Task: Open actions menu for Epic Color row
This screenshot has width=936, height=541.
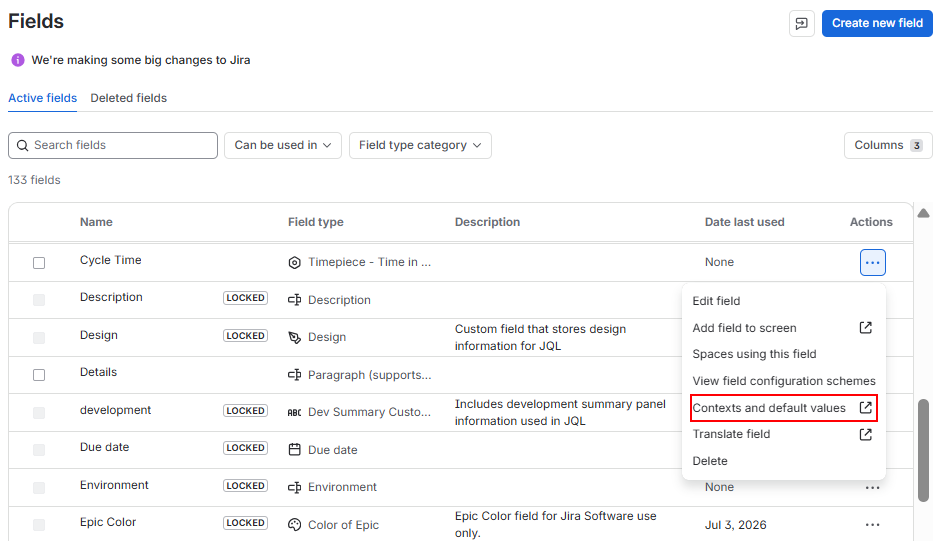Action: coord(872,525)
